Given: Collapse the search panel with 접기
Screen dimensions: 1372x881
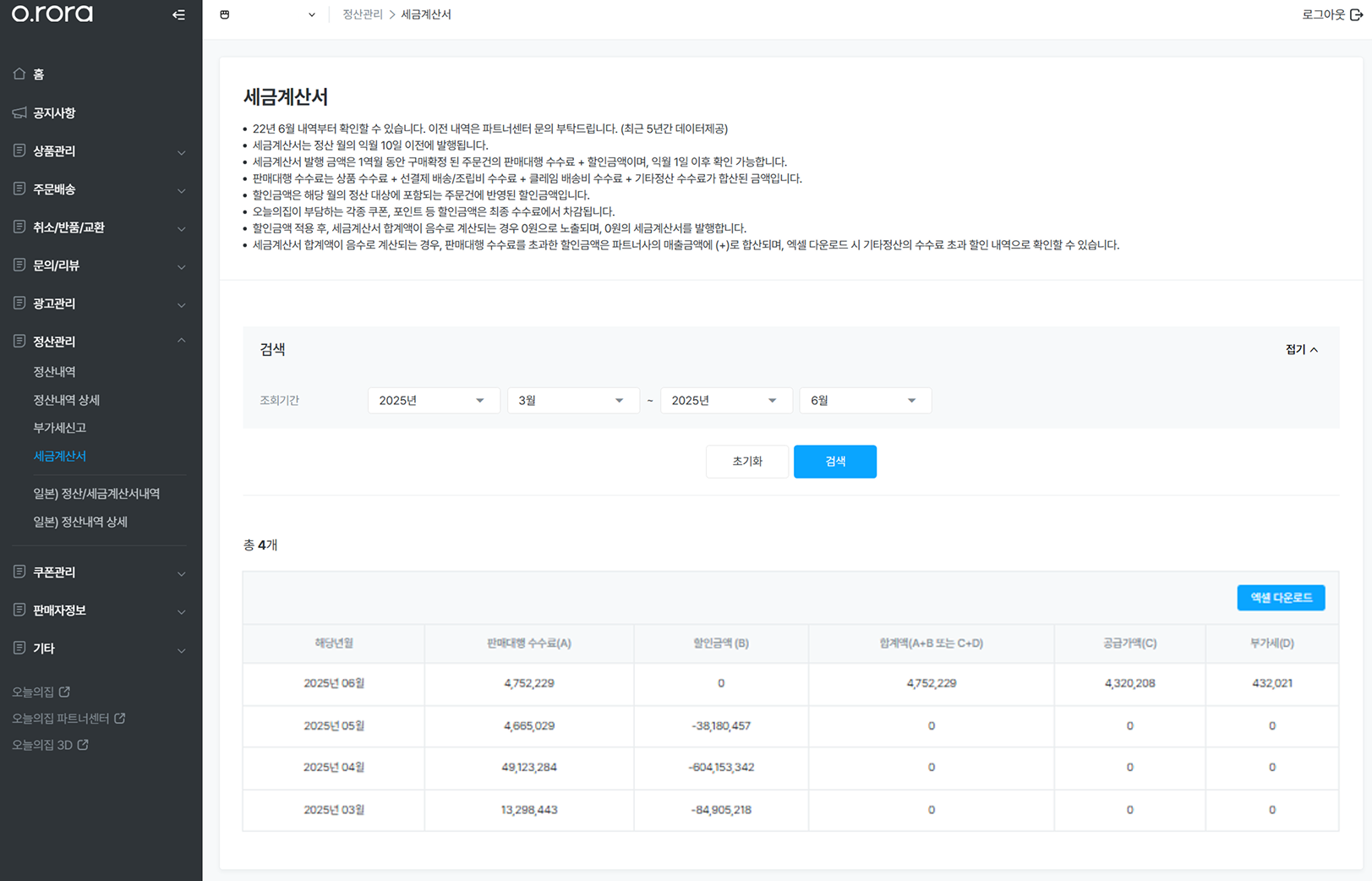Looking at the screenshot, I should click(1302, 349).
